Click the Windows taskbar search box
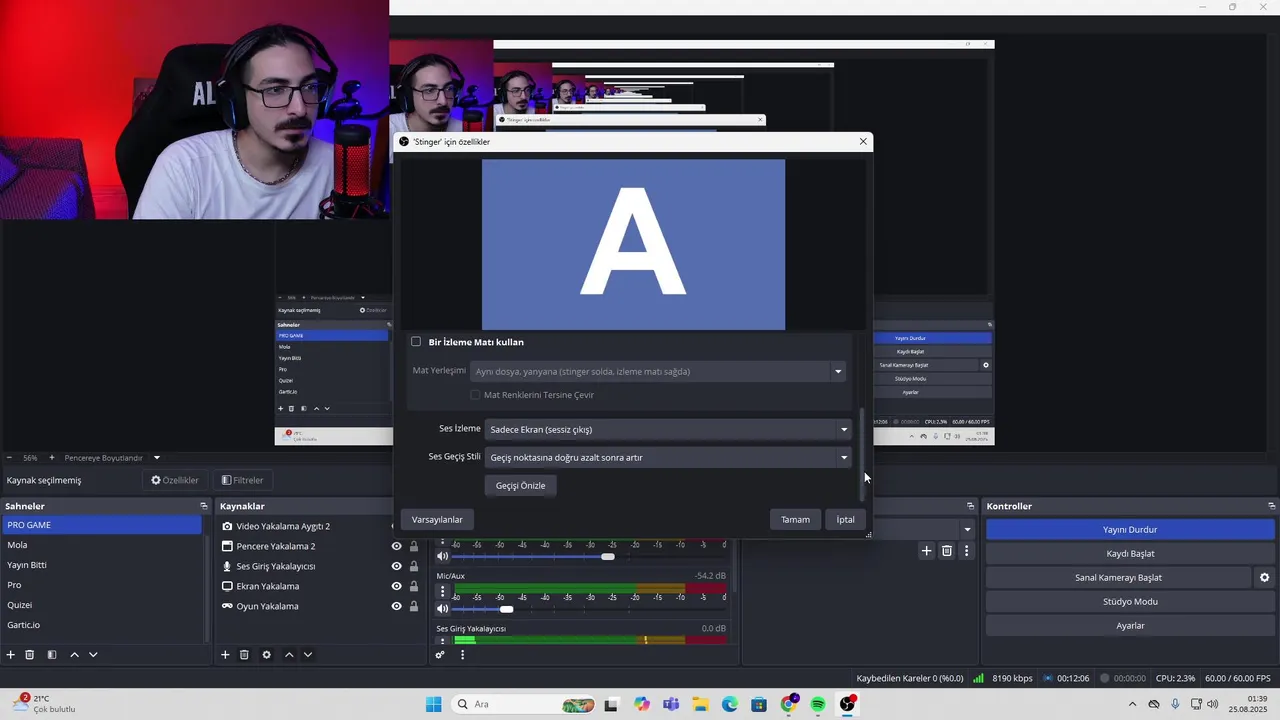 tap(524, 704)
